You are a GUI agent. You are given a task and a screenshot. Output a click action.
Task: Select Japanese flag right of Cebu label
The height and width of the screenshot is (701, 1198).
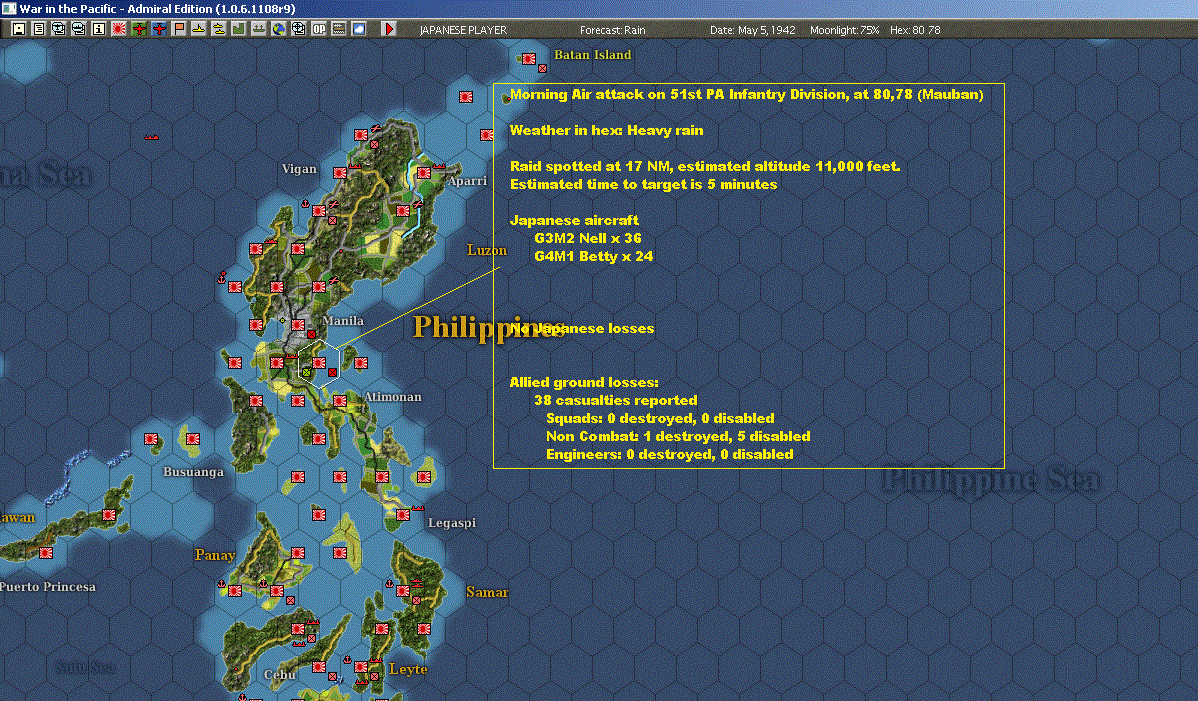(319, 667)
